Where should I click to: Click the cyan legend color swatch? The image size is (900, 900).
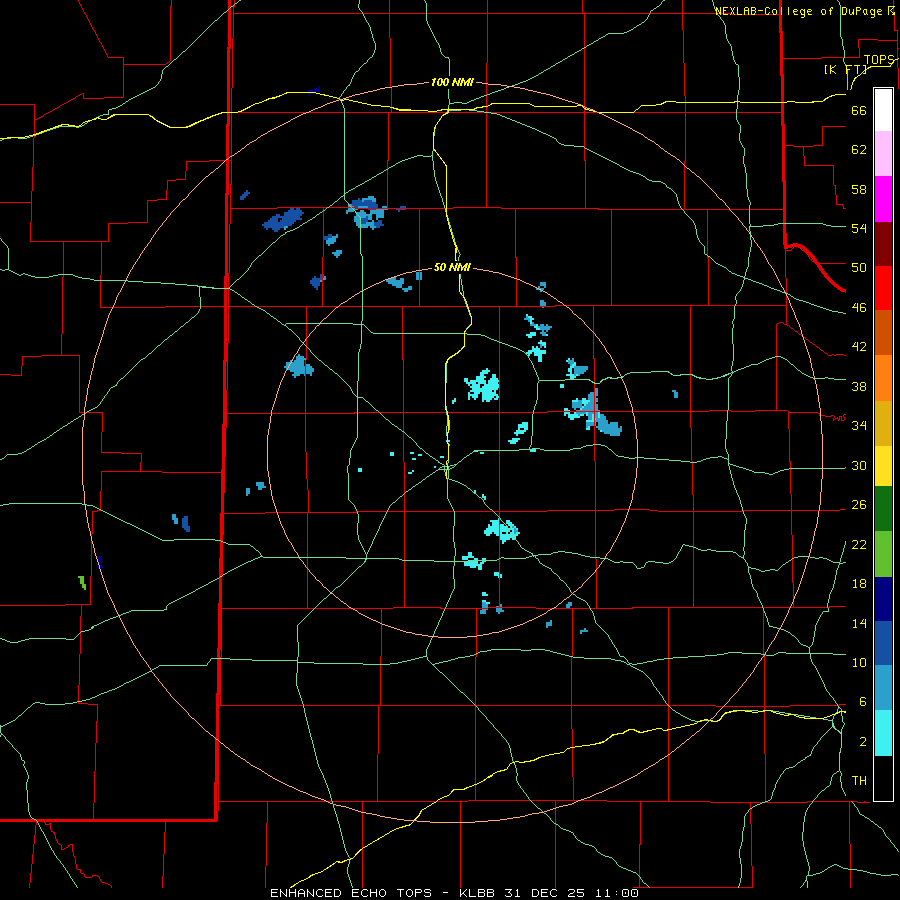[883, 733]
